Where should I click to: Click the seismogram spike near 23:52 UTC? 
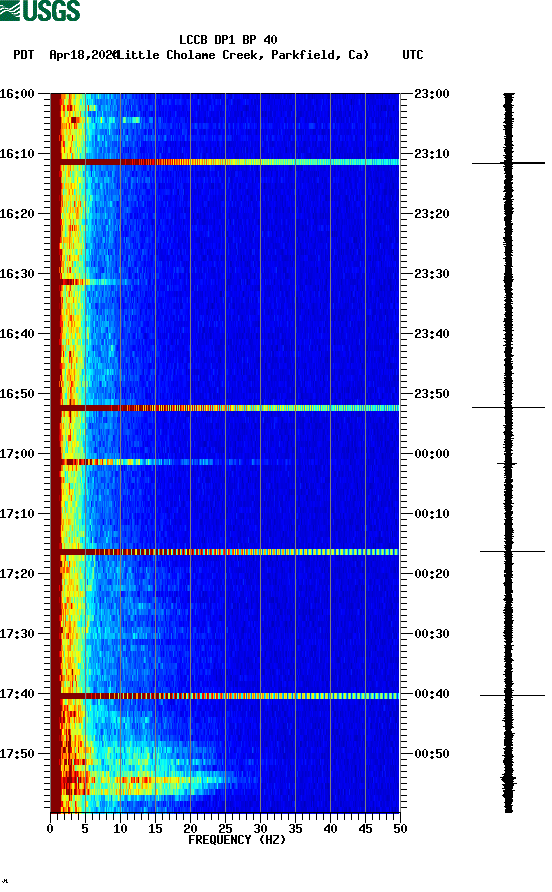pos(508,407)
